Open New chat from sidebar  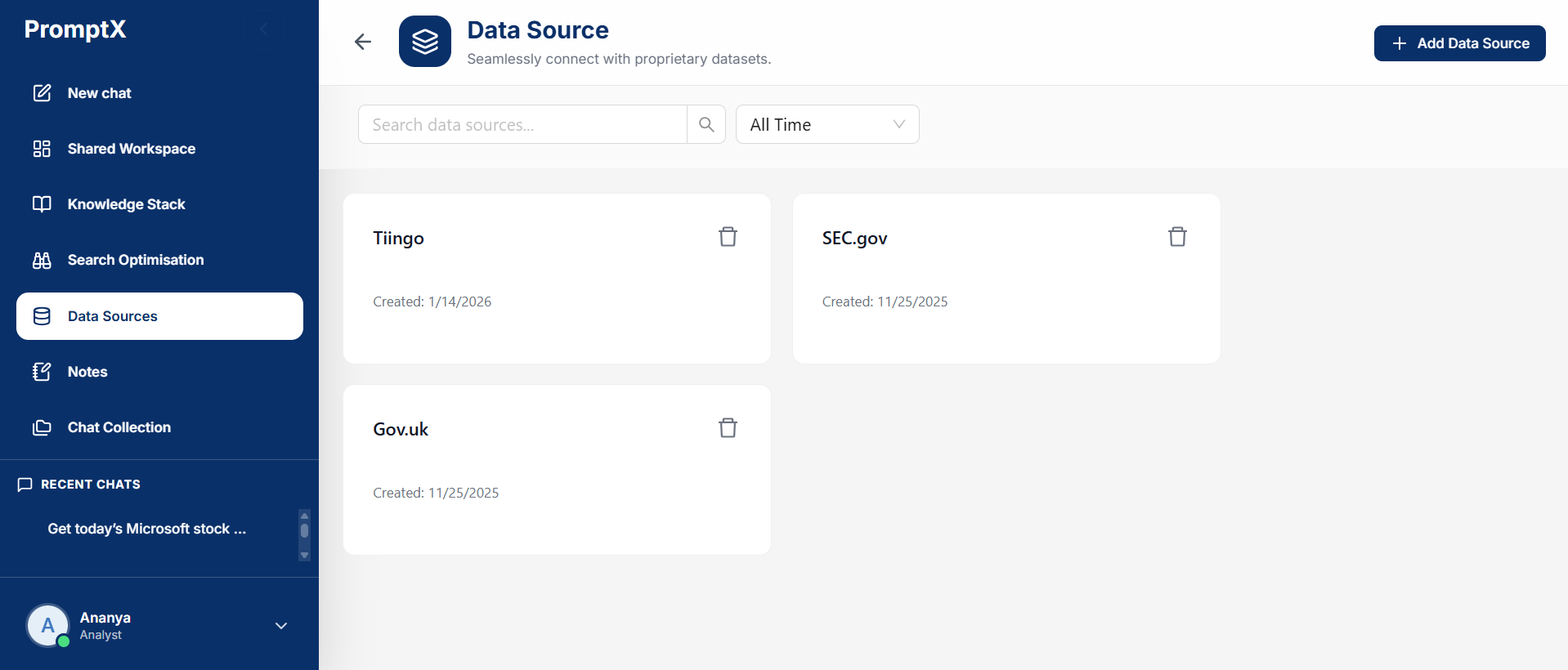pos(99,93)
